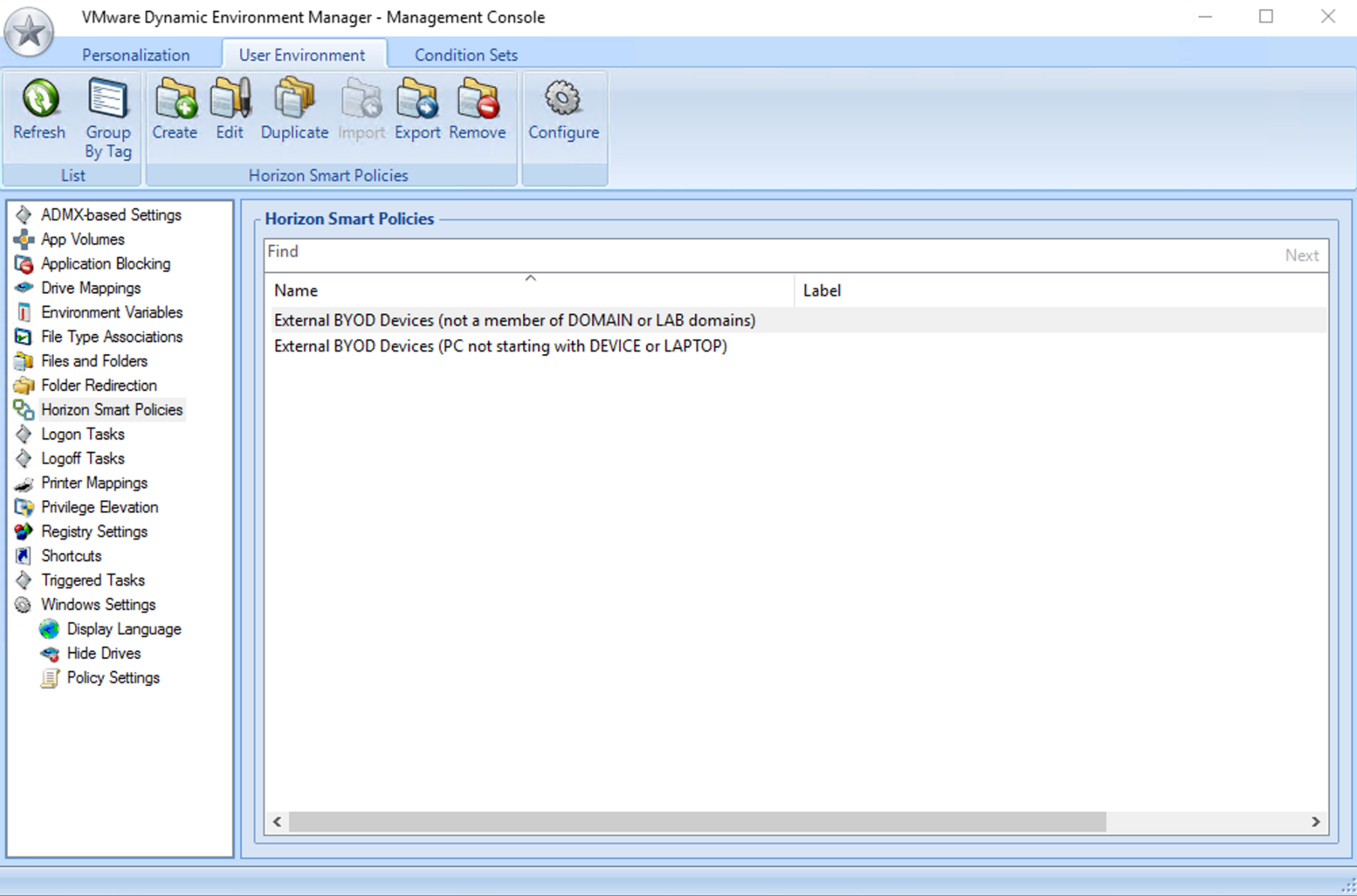Click the horizontal scrollbar right arrow
The image size is (1357, 896).
(x=1315, y=822)
